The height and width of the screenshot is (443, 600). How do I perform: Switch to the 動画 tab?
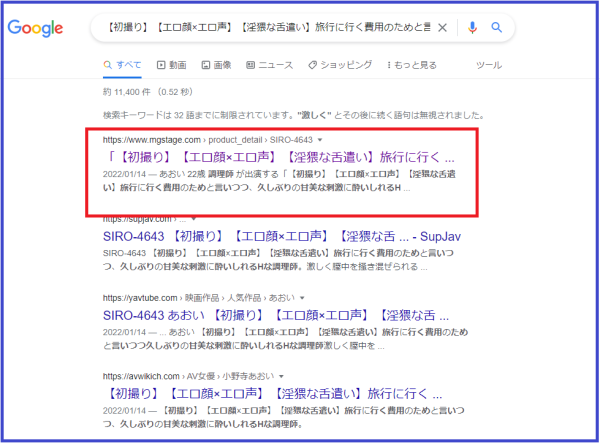(x=171, y=65)
